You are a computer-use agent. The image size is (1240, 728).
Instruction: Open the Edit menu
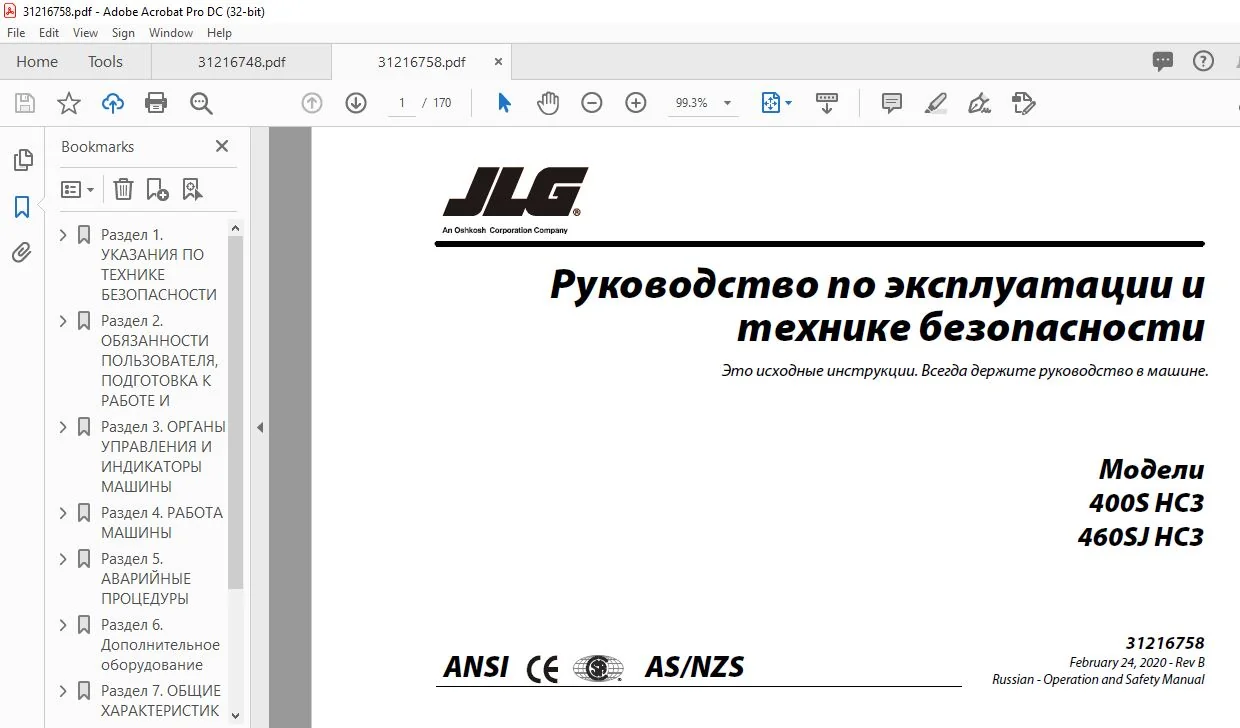click(x=49, y=33)
